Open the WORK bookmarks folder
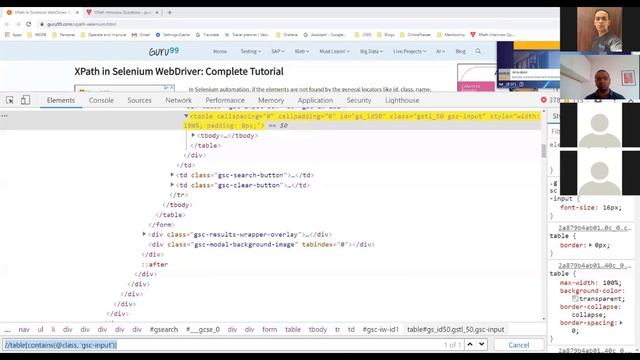 coord(37,35)
